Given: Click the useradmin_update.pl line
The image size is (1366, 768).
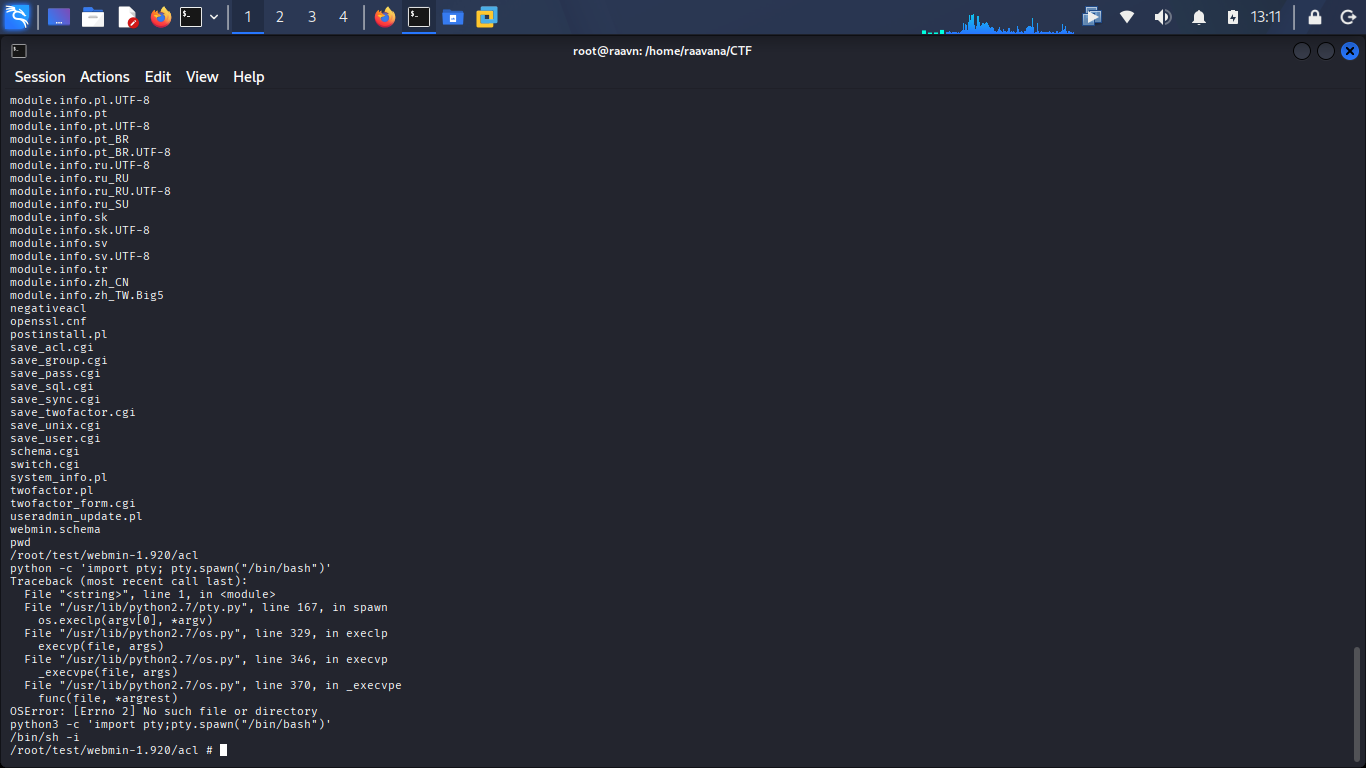Looking at the screenshot, I should pyautogui.click(x=76, y=516).
